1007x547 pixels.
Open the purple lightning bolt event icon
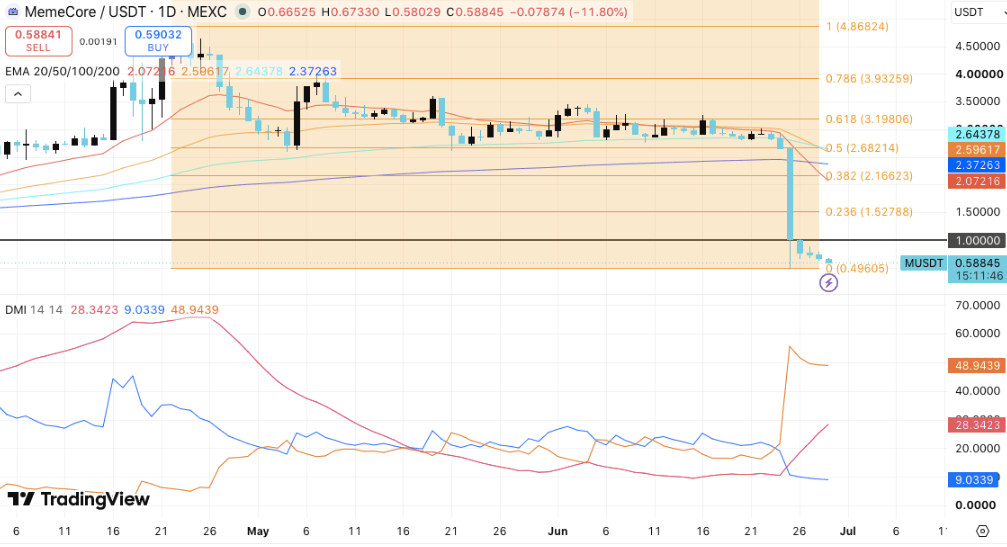[828, 282]
